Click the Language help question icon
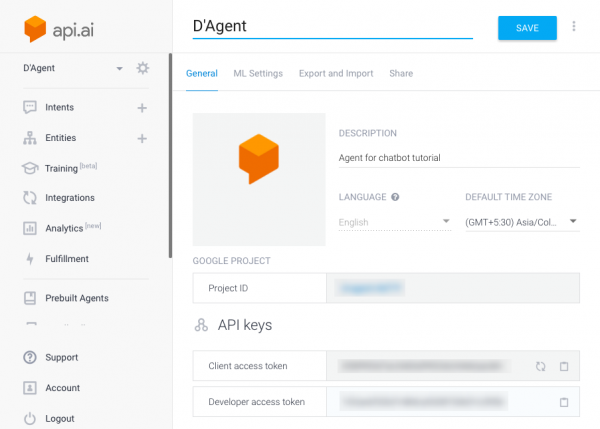600x429 pixels. pyautogui.click(x=395, y=197)
